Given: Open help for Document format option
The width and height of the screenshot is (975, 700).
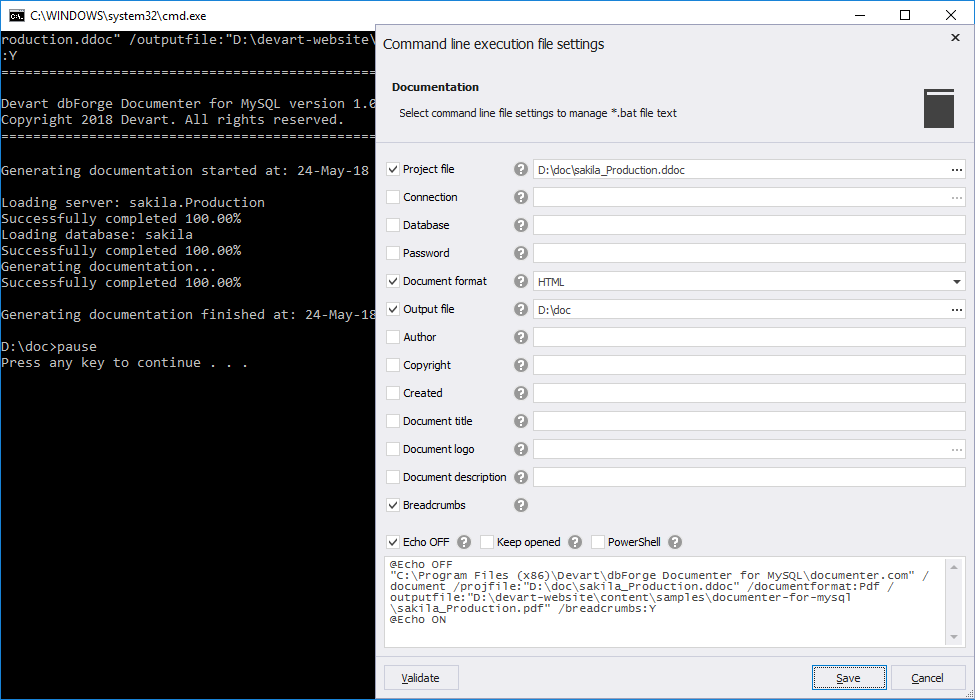Looking at the screenshot, I should [521, 281].
